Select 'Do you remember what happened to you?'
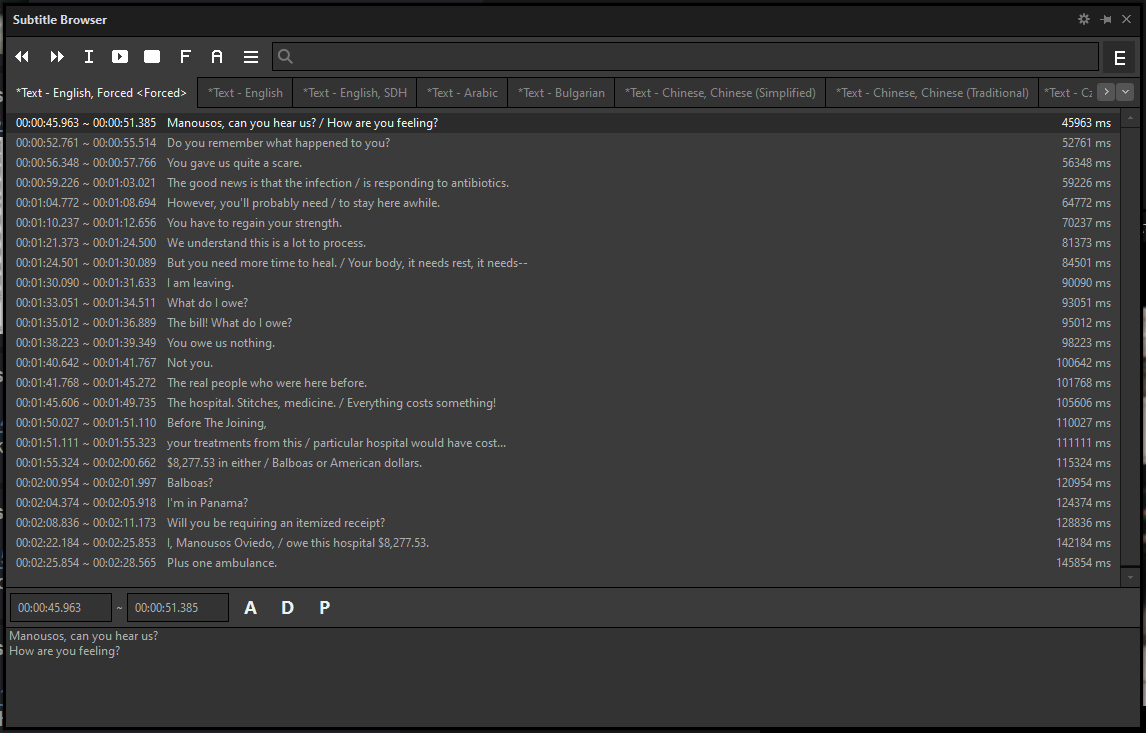1146x733 pixels. pyautogui.click(x=563, y=143)
